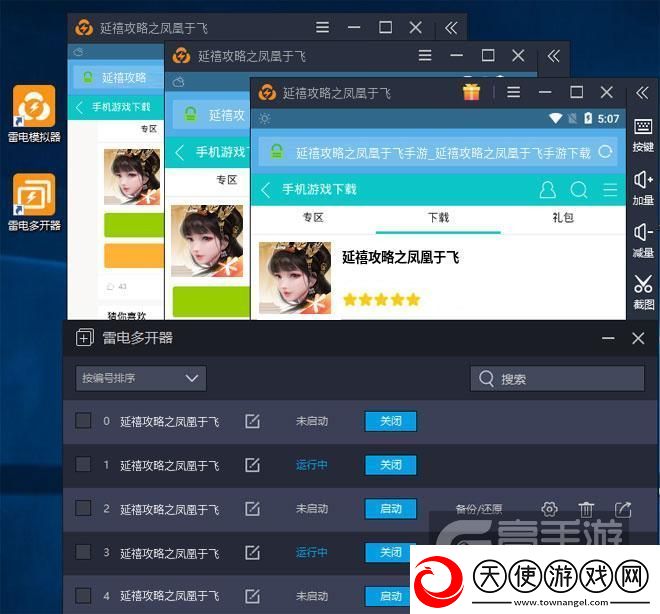Open 备份/还原 for emulator 2

479,509
